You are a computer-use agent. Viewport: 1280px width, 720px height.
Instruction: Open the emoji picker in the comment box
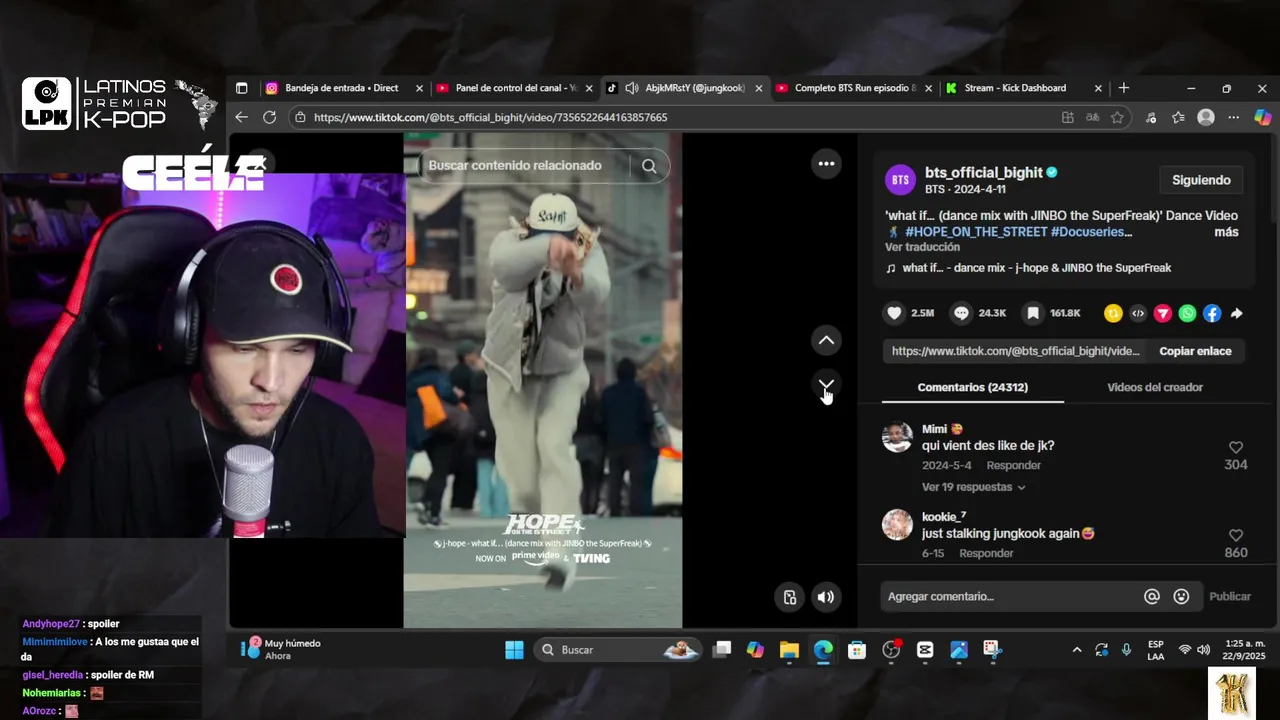point(1181,596)
